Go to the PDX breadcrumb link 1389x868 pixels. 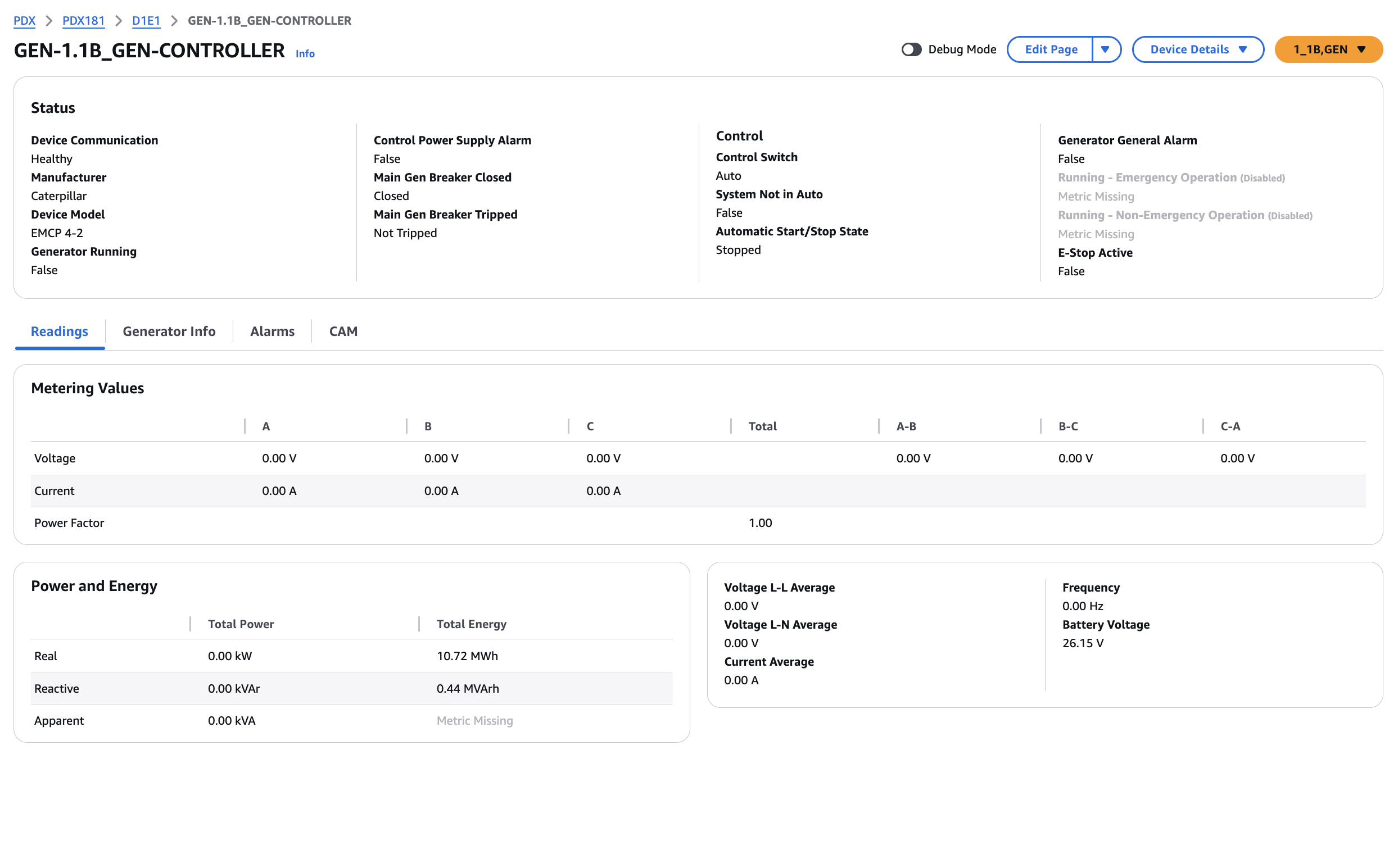click(x=24, y=21)
